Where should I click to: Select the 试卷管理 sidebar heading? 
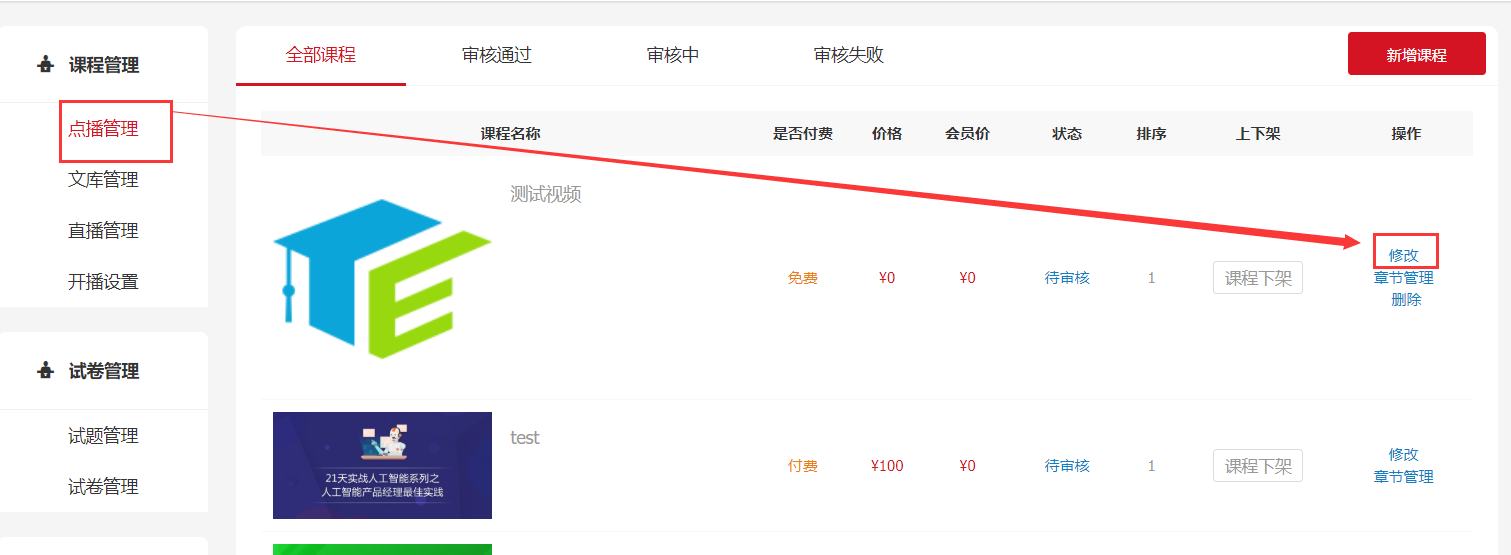(x=104, y=371)
